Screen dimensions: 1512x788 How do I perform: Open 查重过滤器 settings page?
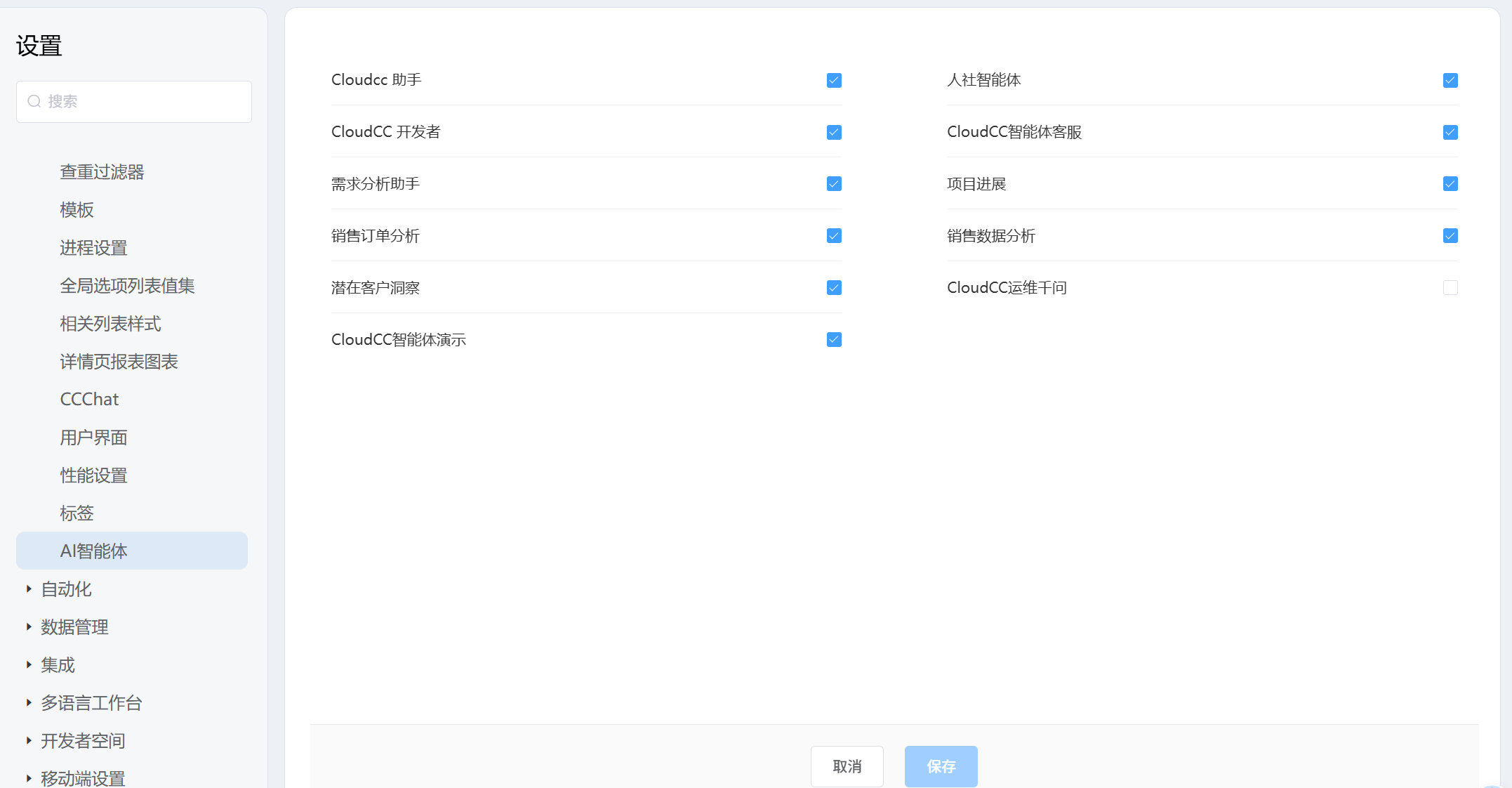[102, 172]
